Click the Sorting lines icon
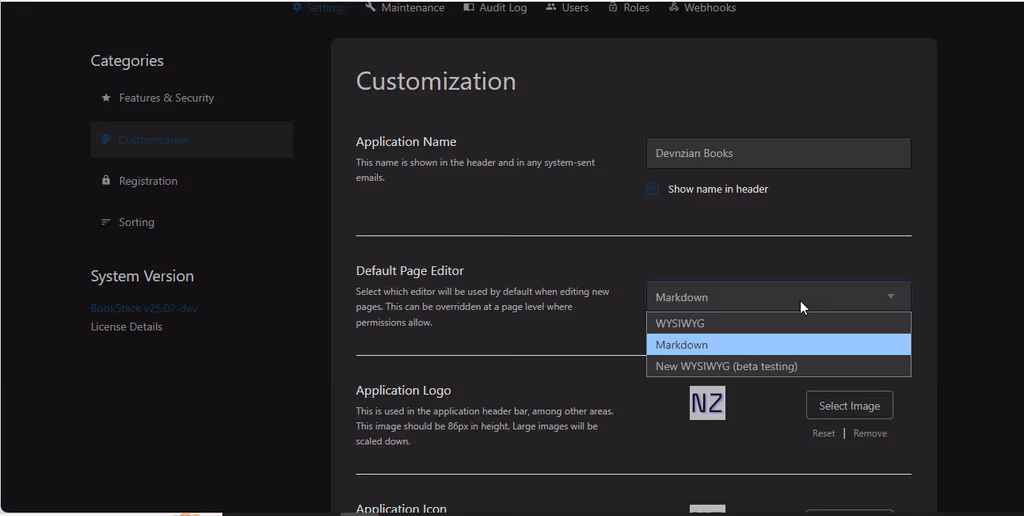This screenshot has width=1024, height=516. click(106, 222)
